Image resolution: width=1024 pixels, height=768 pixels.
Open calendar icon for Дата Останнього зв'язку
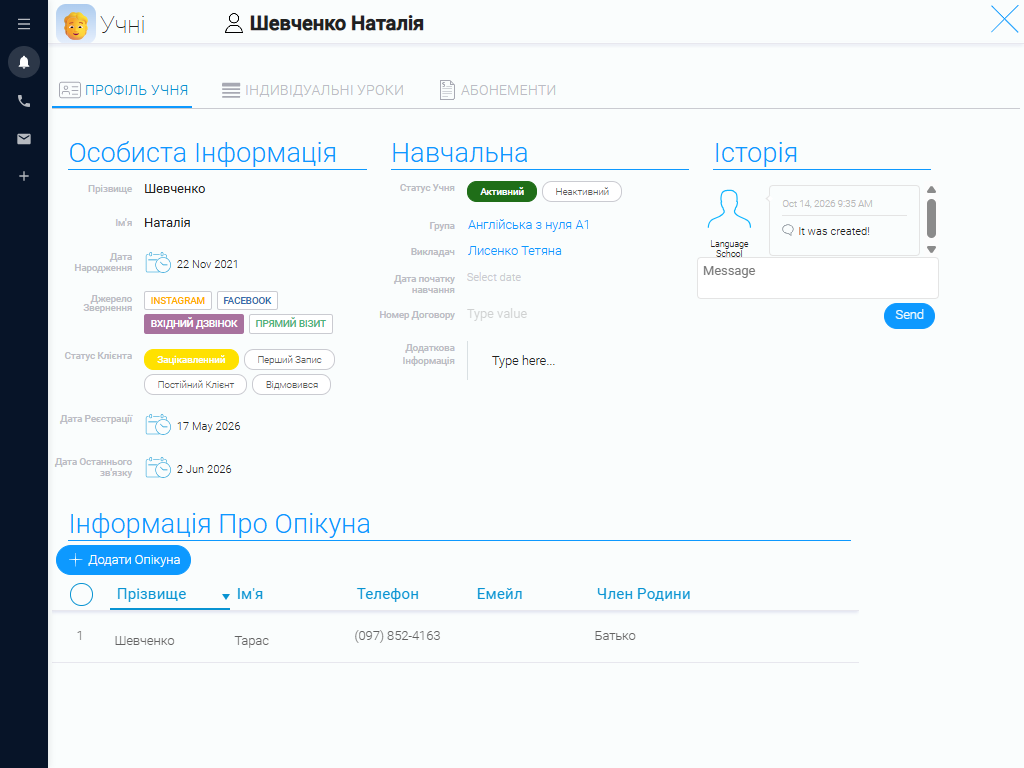pyautogui.click(x=157, y=468)
